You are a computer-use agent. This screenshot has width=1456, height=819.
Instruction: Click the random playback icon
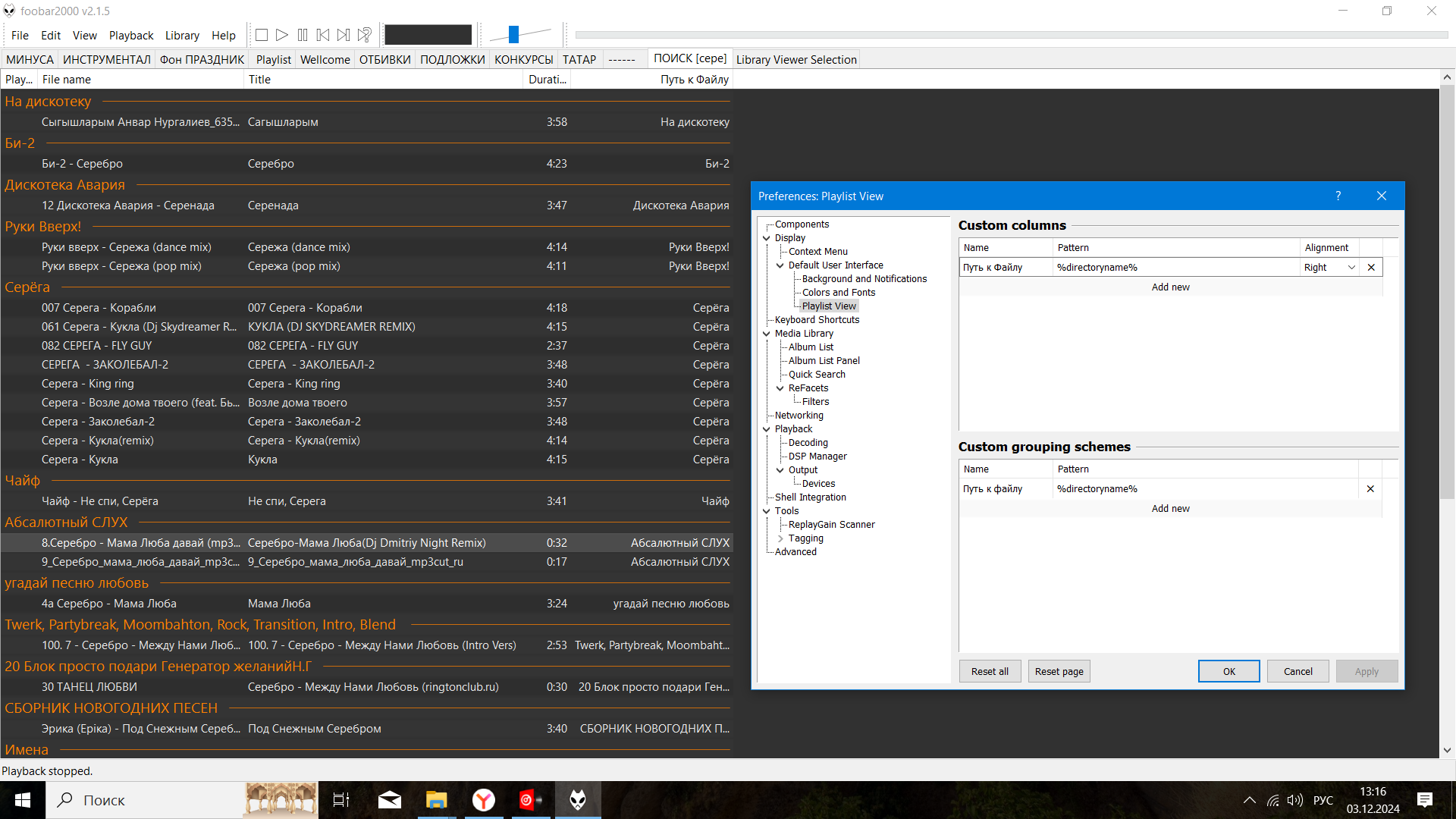click(x=365, y=35)
